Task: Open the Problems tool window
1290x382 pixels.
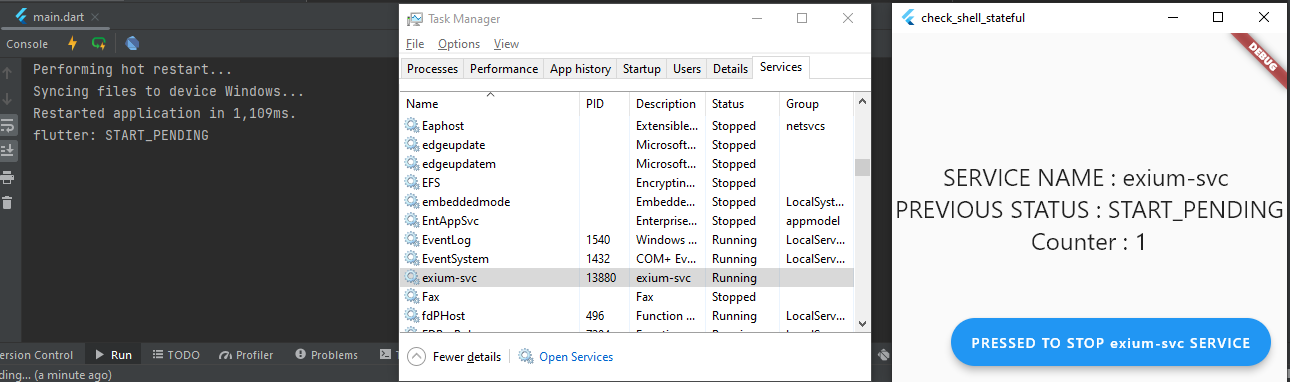Action: click(326, 355)
